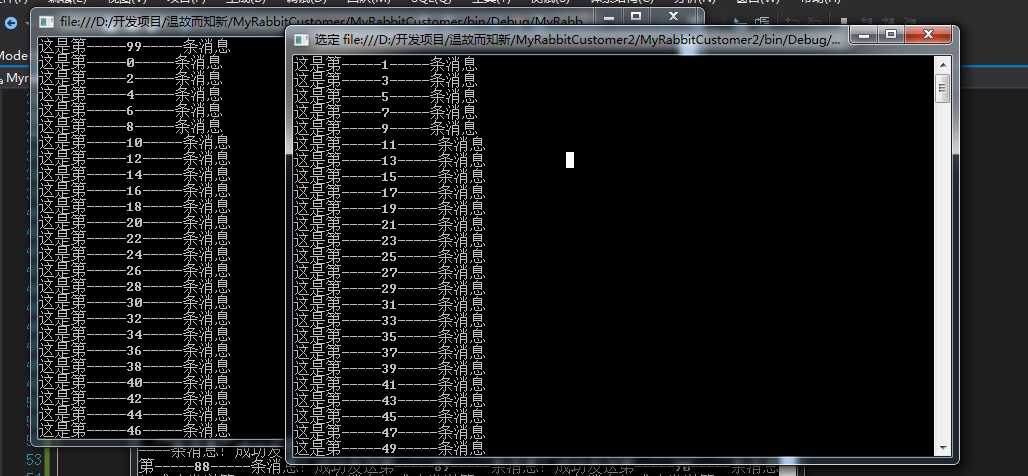
Task: Click message 20 line in MyRabbitCustomer console
Action: coord(134,223)
